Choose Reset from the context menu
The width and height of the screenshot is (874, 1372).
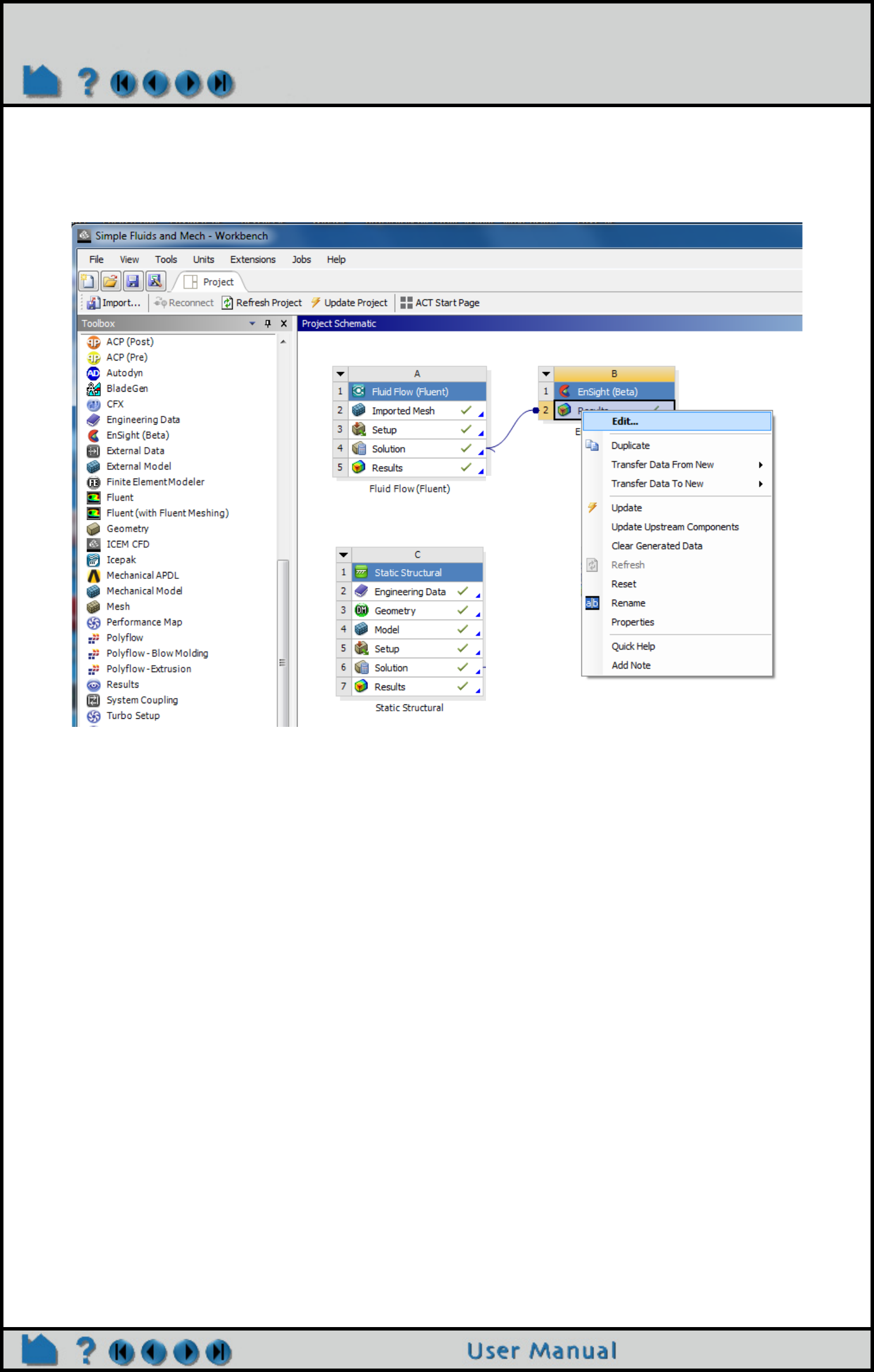tap(677, 584)
